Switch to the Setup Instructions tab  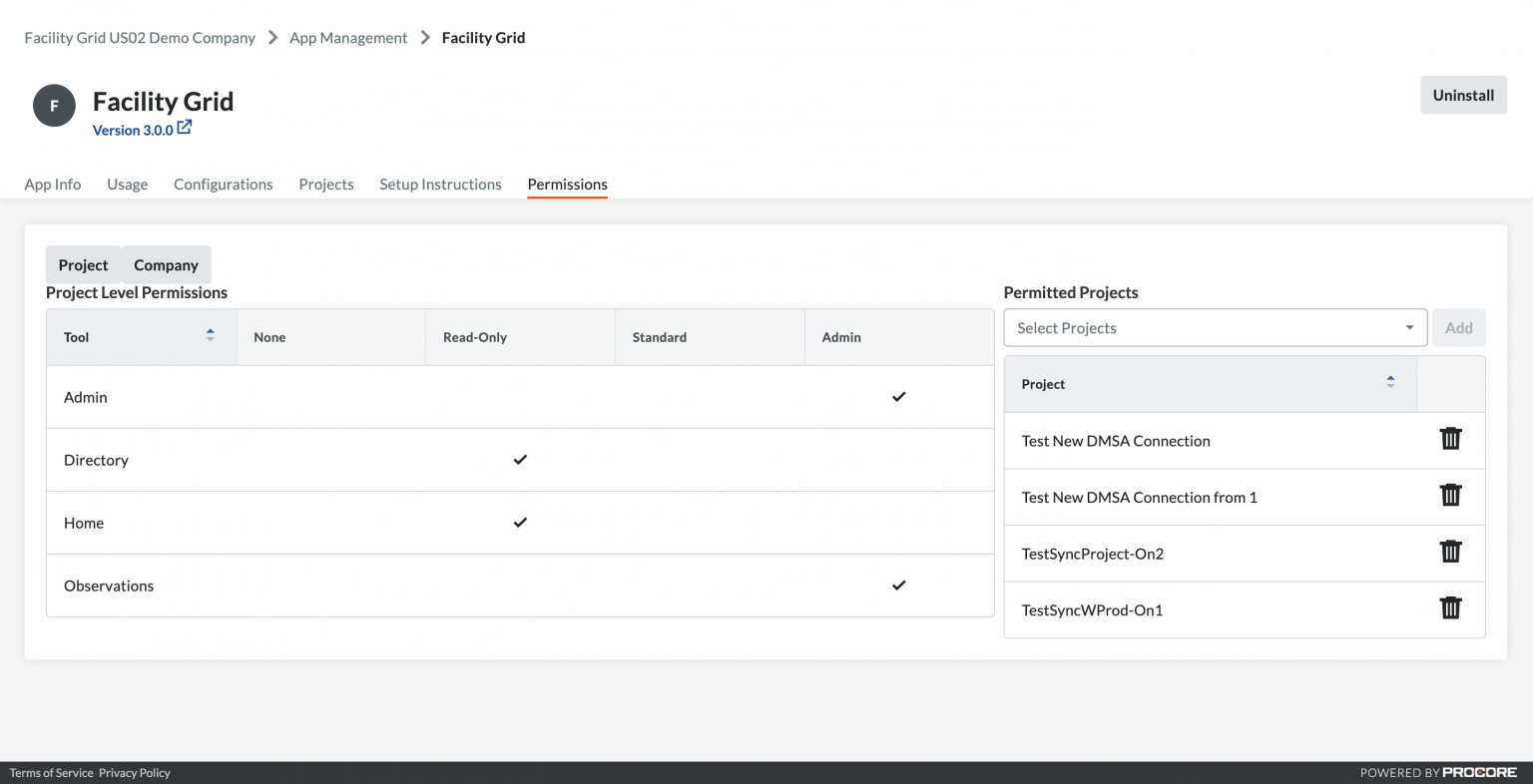[x=440, y=185]
